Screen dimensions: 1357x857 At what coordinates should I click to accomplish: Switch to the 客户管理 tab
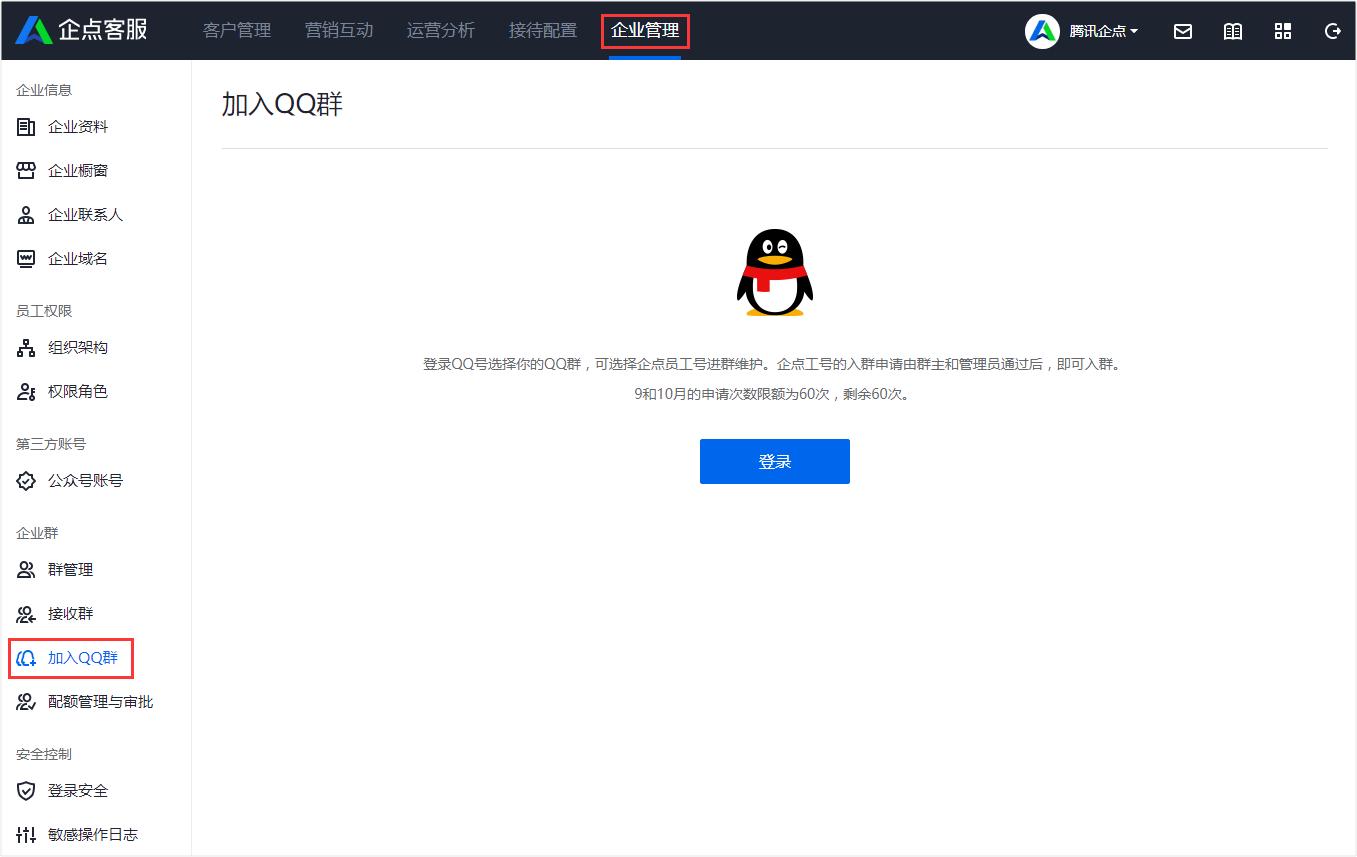click(x=237, y=30)
